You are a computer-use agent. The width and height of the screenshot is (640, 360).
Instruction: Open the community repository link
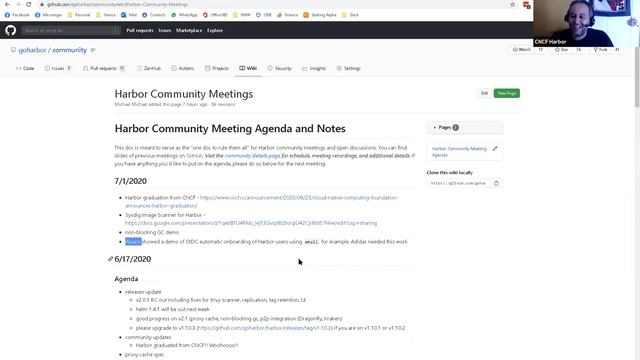(x=69, y=50)
